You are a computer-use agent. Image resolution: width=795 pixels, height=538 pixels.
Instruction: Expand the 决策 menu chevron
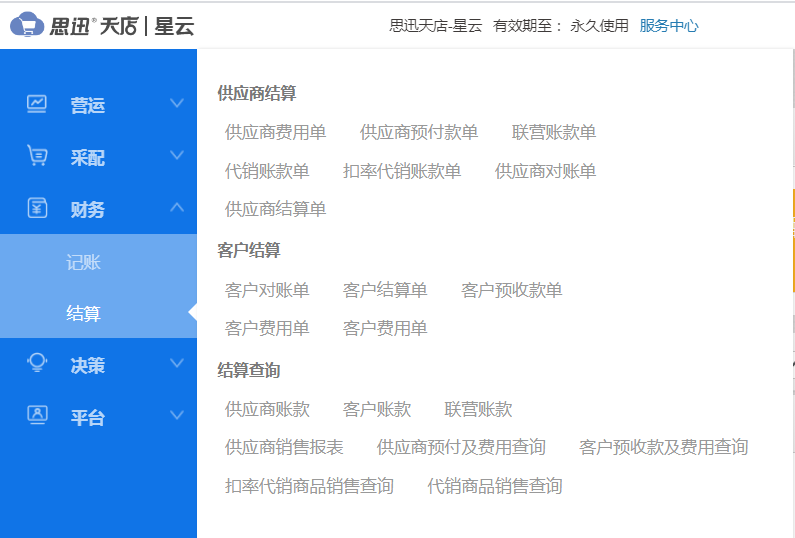coord(176,363)
